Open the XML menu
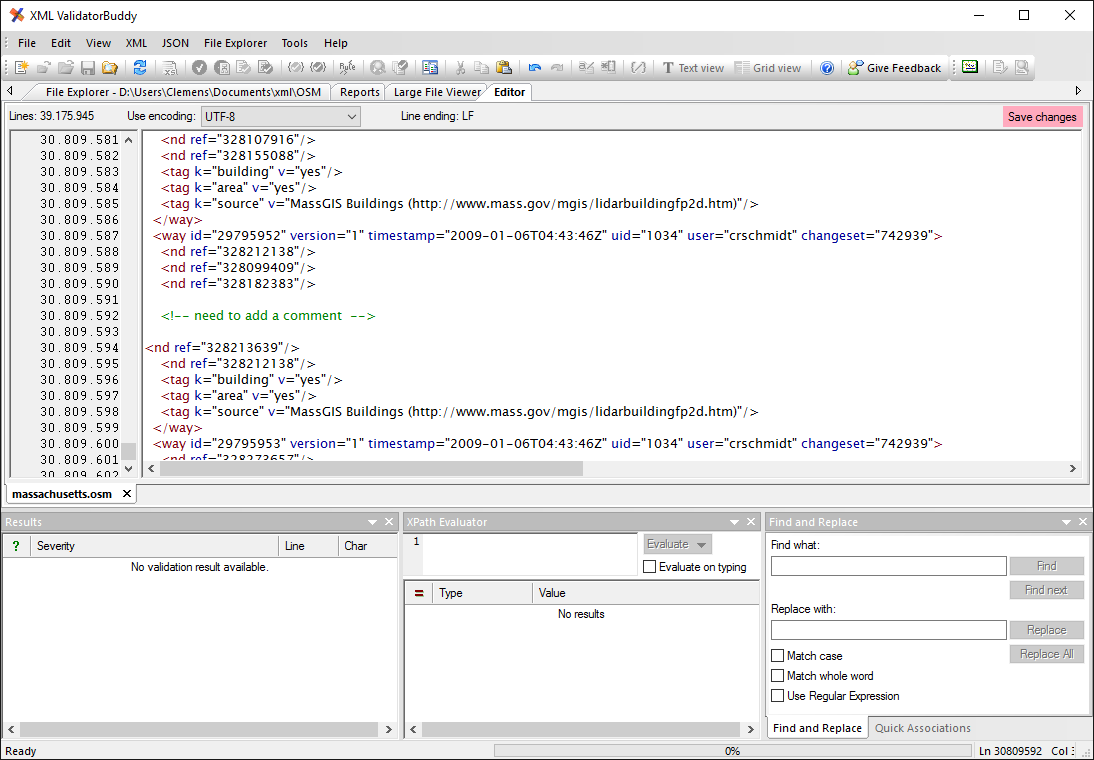The width and height of the screenshot is (1094, 760). (136, 43)
